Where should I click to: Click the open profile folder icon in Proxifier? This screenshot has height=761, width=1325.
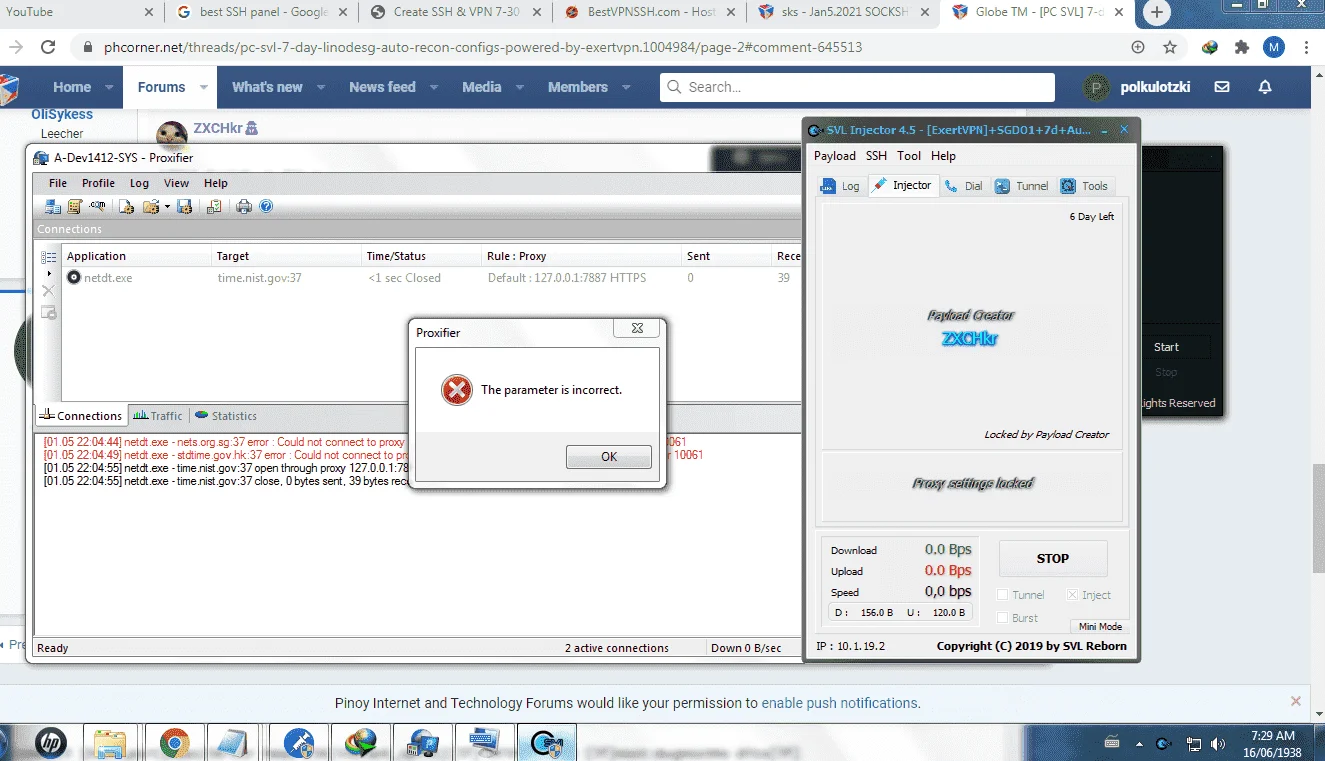[151, 206]
